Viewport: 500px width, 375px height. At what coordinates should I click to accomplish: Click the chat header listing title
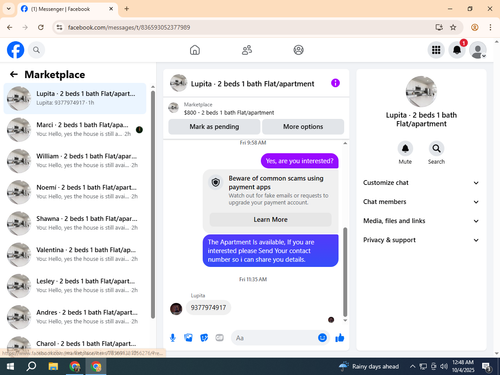point(252,84)
